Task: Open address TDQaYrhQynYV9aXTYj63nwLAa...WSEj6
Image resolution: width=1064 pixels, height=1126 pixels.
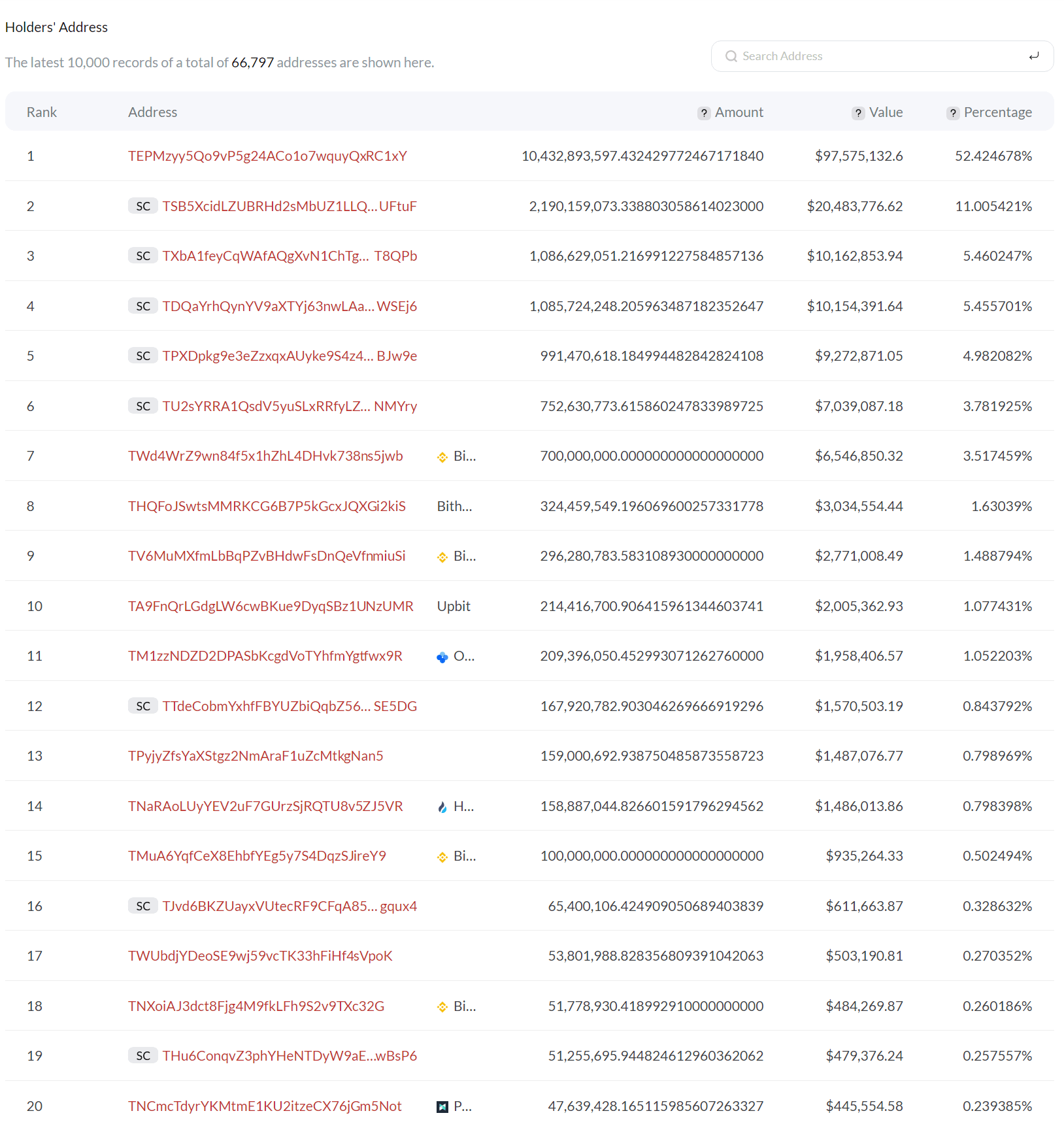Action: (290, 306)
